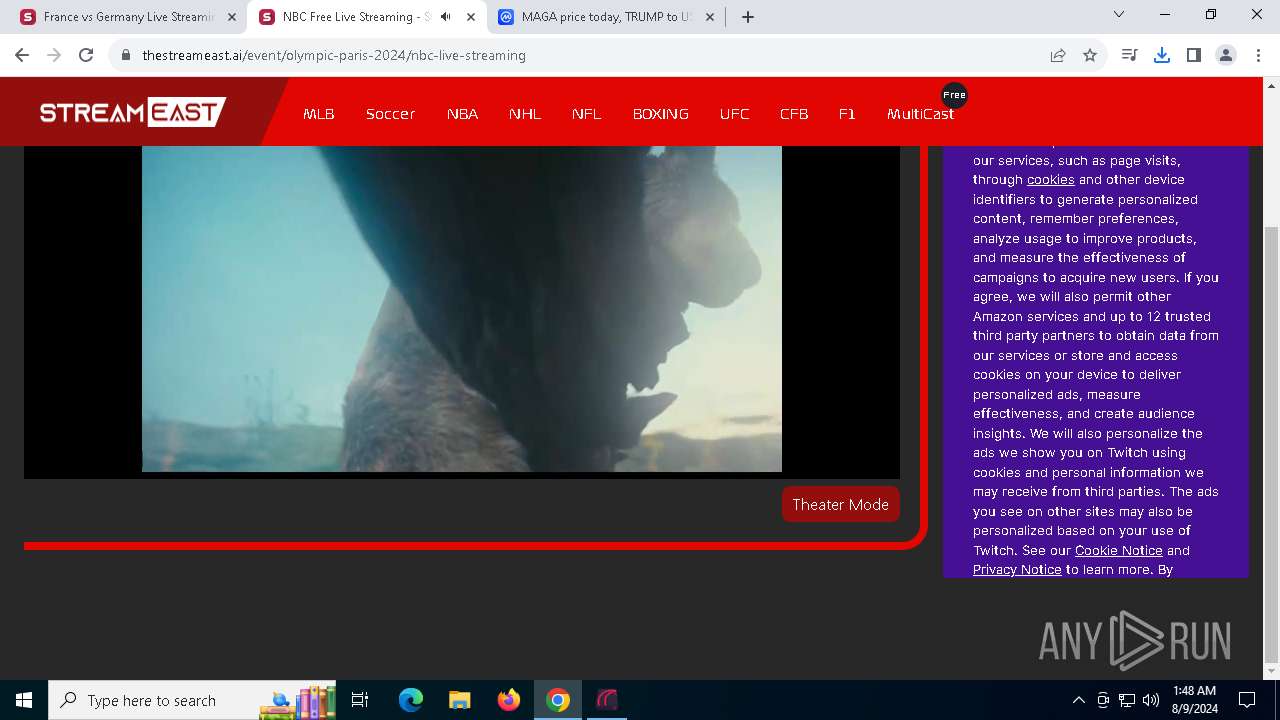Click the StreamEast logo
The image size is (1280, 720).
point(133,112)
